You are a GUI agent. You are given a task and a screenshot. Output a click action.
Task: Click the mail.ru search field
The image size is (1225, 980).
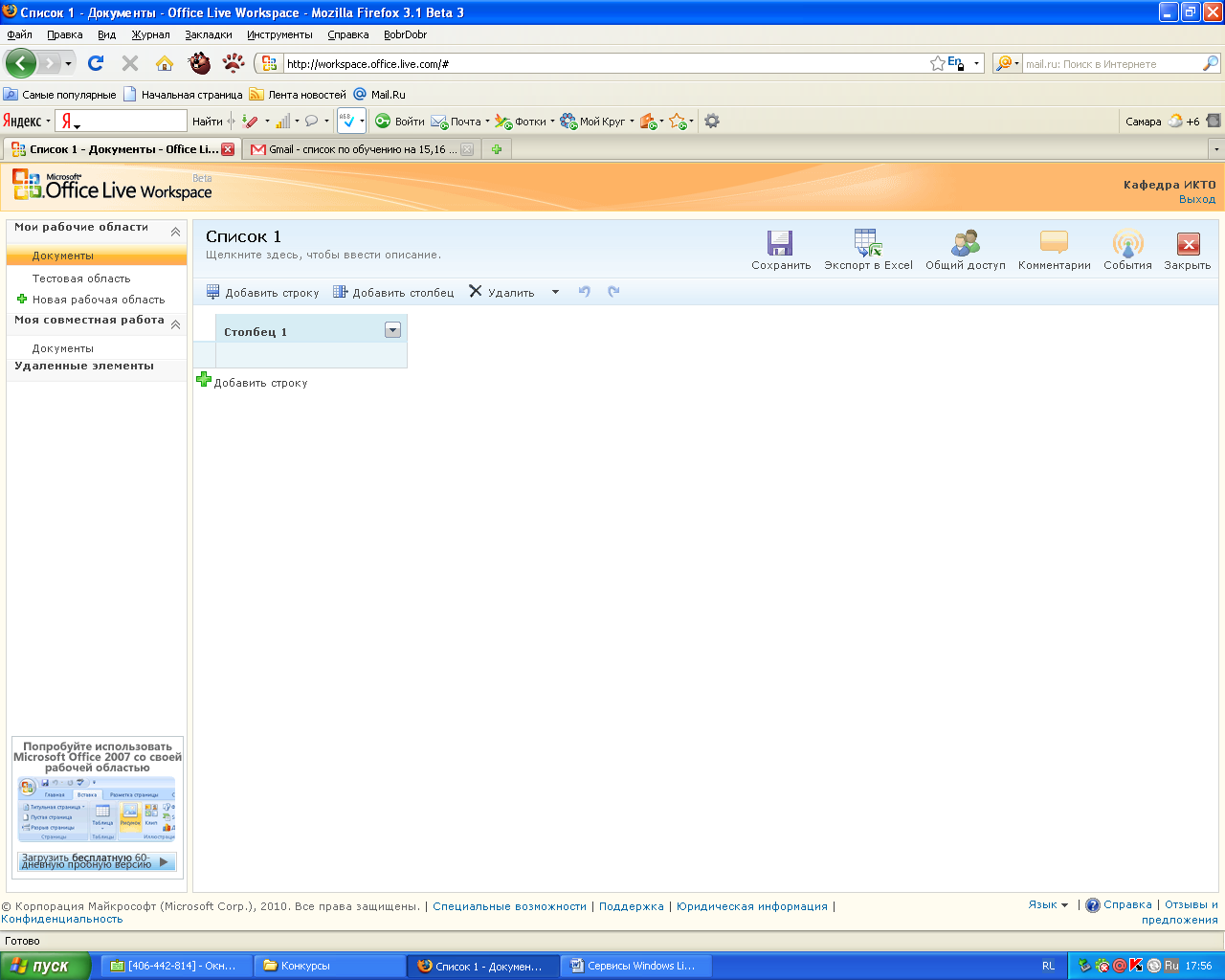pos(1111,64)
